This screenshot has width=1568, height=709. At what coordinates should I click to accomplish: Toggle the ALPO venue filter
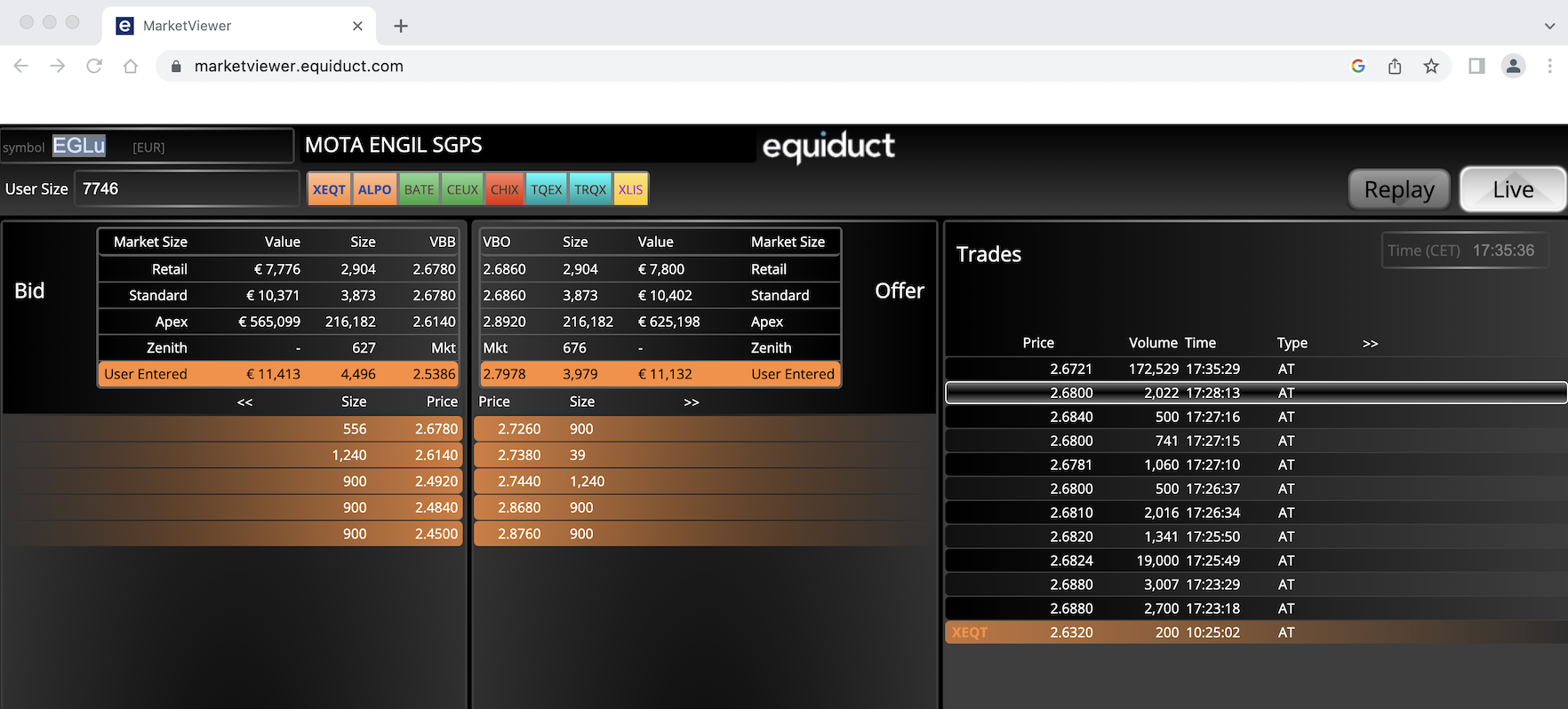pyautogui.click(x=374, y=189)
